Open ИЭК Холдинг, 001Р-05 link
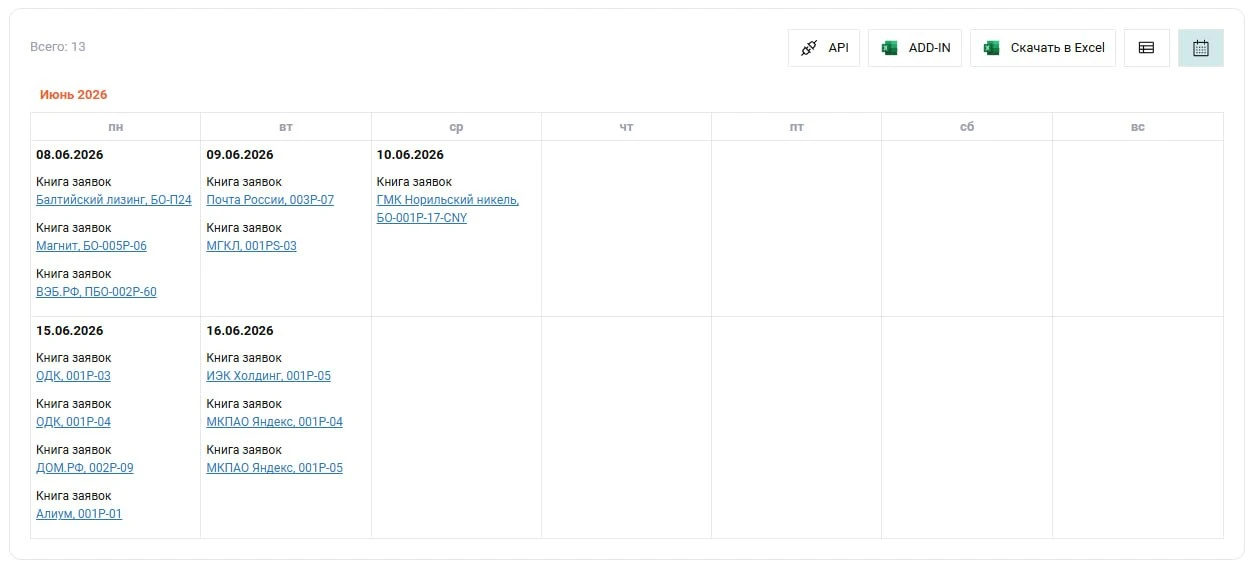This screenshot has width=1256, height=564. [x=269, y=376]
